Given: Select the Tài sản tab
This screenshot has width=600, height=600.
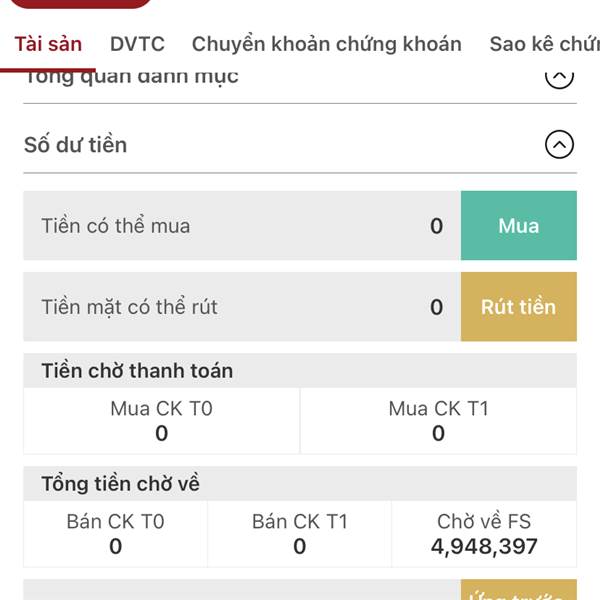Looking at the screenshot, I should (x=48, y=44).
